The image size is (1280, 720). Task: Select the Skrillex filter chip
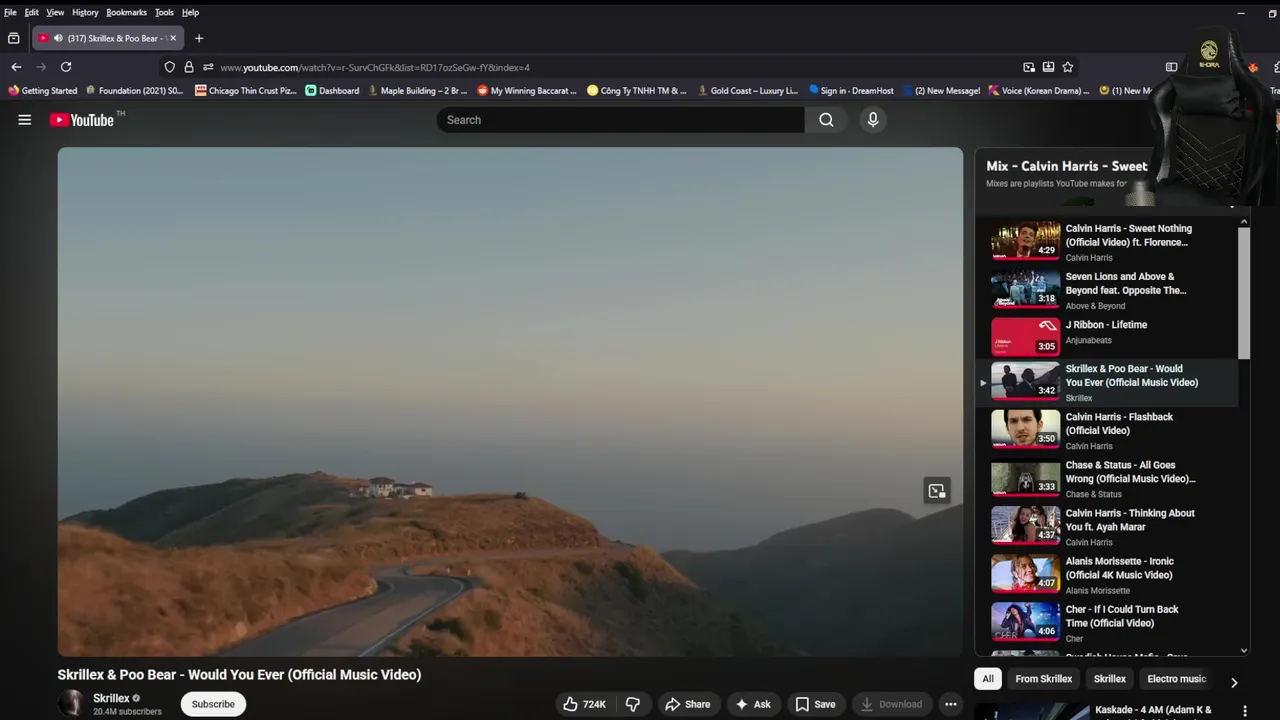[1109, 679]
